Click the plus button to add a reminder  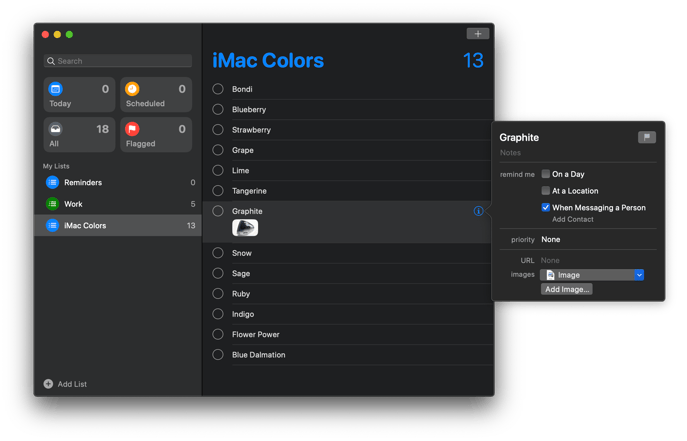click(478, 34)
